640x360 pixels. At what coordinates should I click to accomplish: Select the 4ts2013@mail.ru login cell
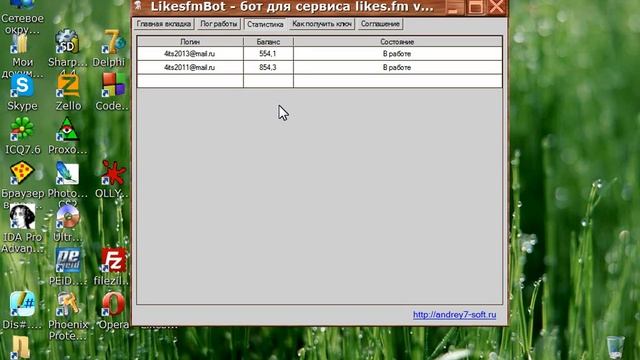[190, 53]
